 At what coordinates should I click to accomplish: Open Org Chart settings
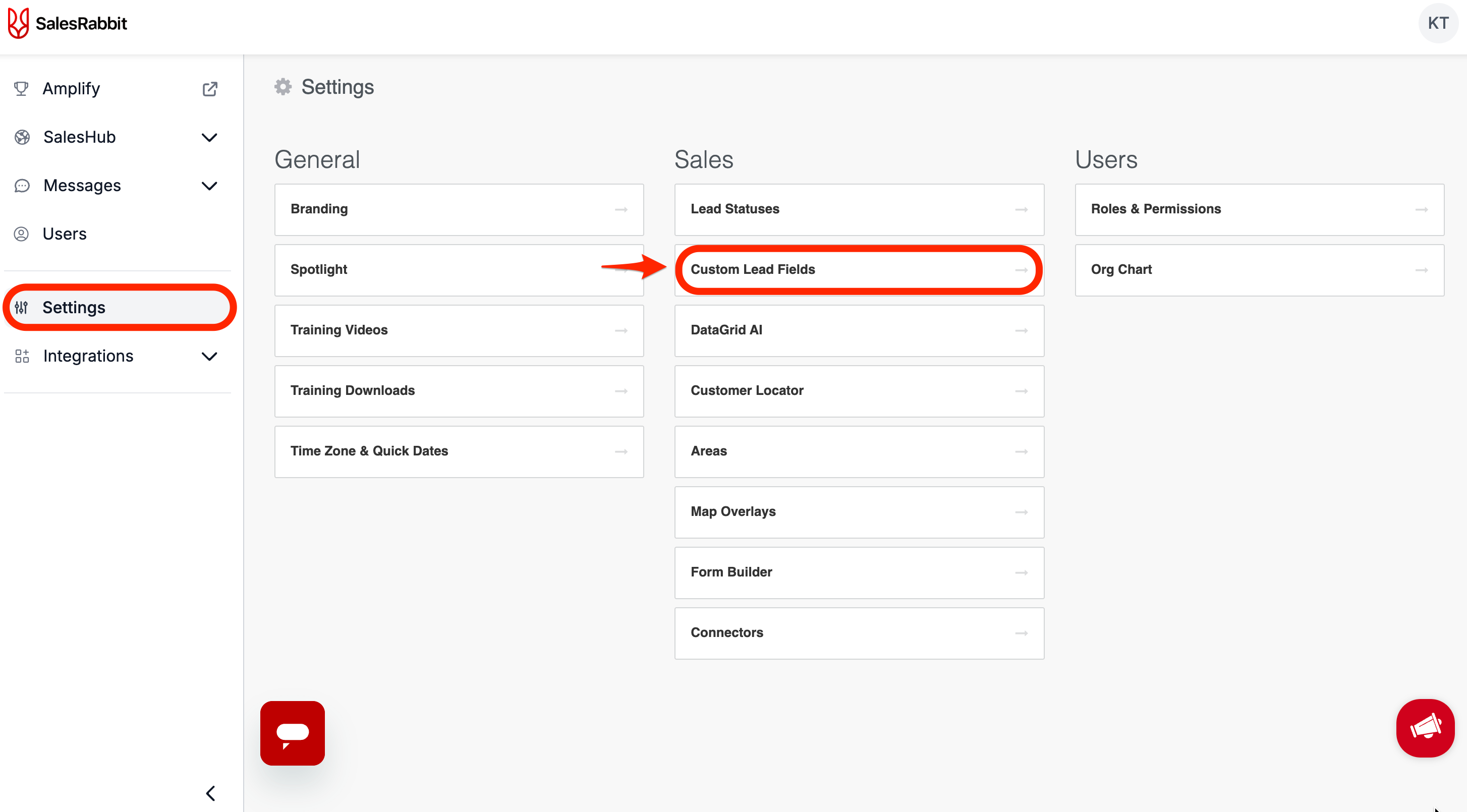point(1259,270)
